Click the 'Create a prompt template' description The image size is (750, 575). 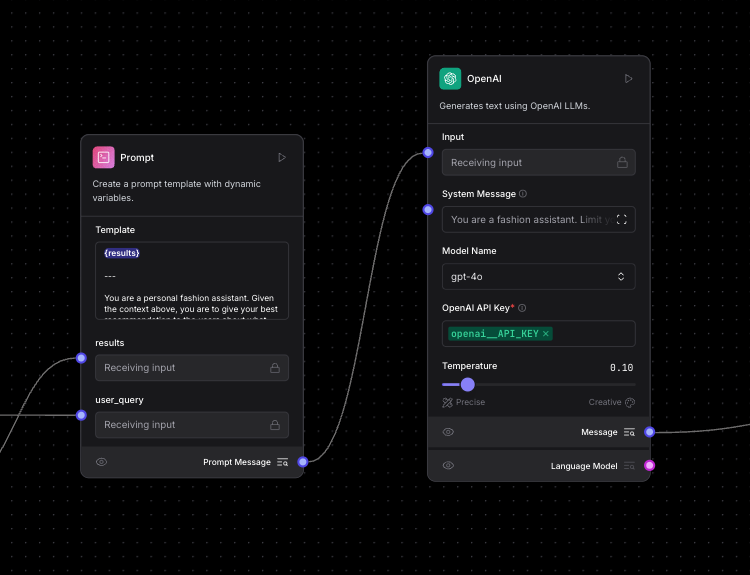(176, 190)
